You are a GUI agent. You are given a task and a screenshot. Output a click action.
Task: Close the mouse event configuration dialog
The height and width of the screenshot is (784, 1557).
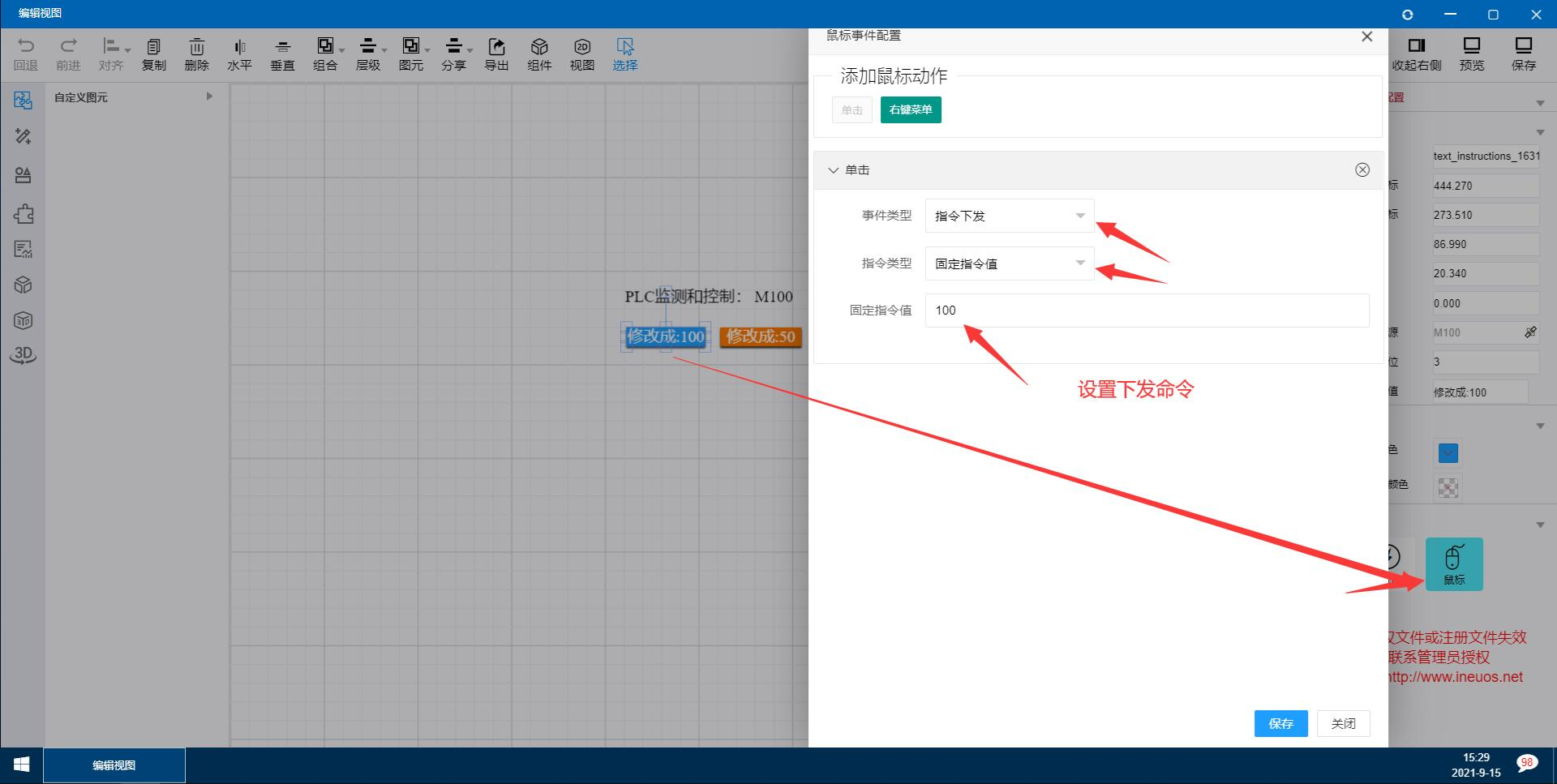(x=1366, y=36)
